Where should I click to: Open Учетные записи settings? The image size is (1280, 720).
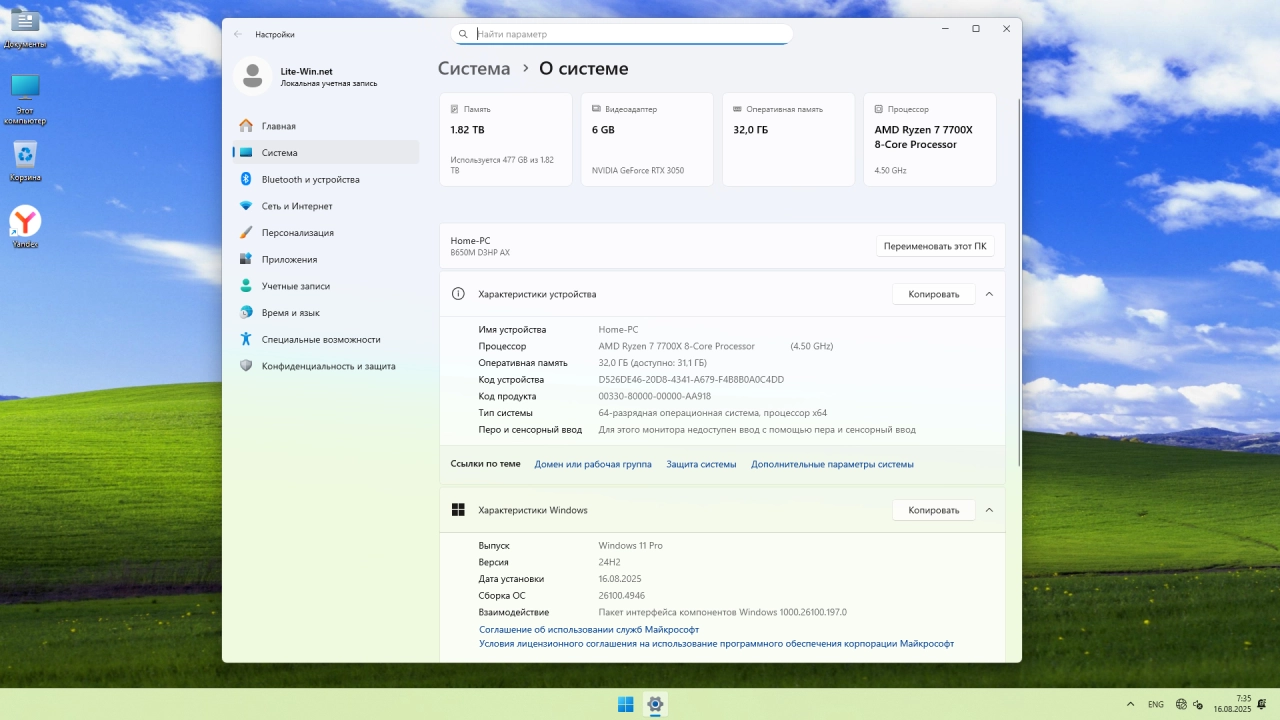click(x=326, y=286)
